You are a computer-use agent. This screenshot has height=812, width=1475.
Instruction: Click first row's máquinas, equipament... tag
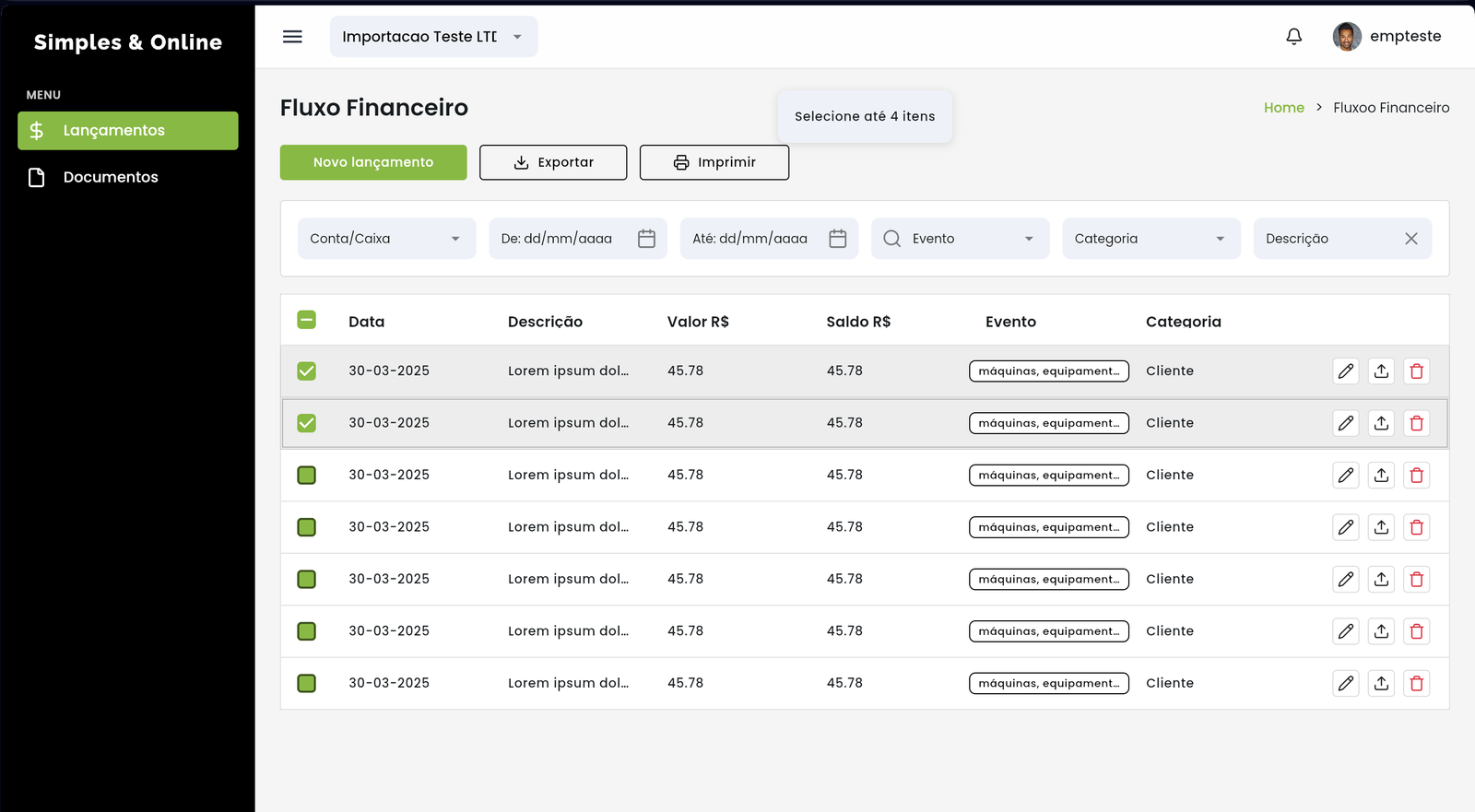[x=1049, y=371]
